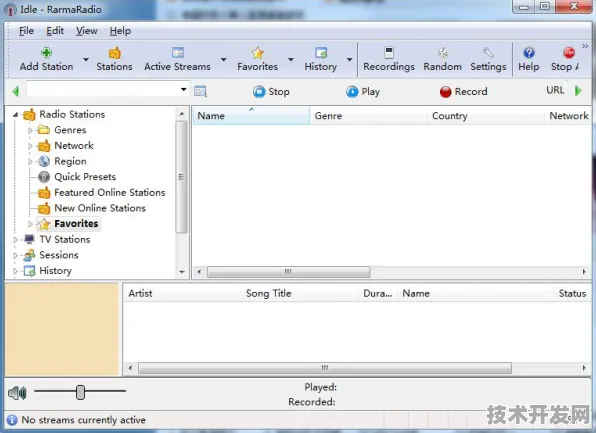Click the Add Station toolbar icon
The height and width of the screenshot is (433, 596).
tap(46, 53)
